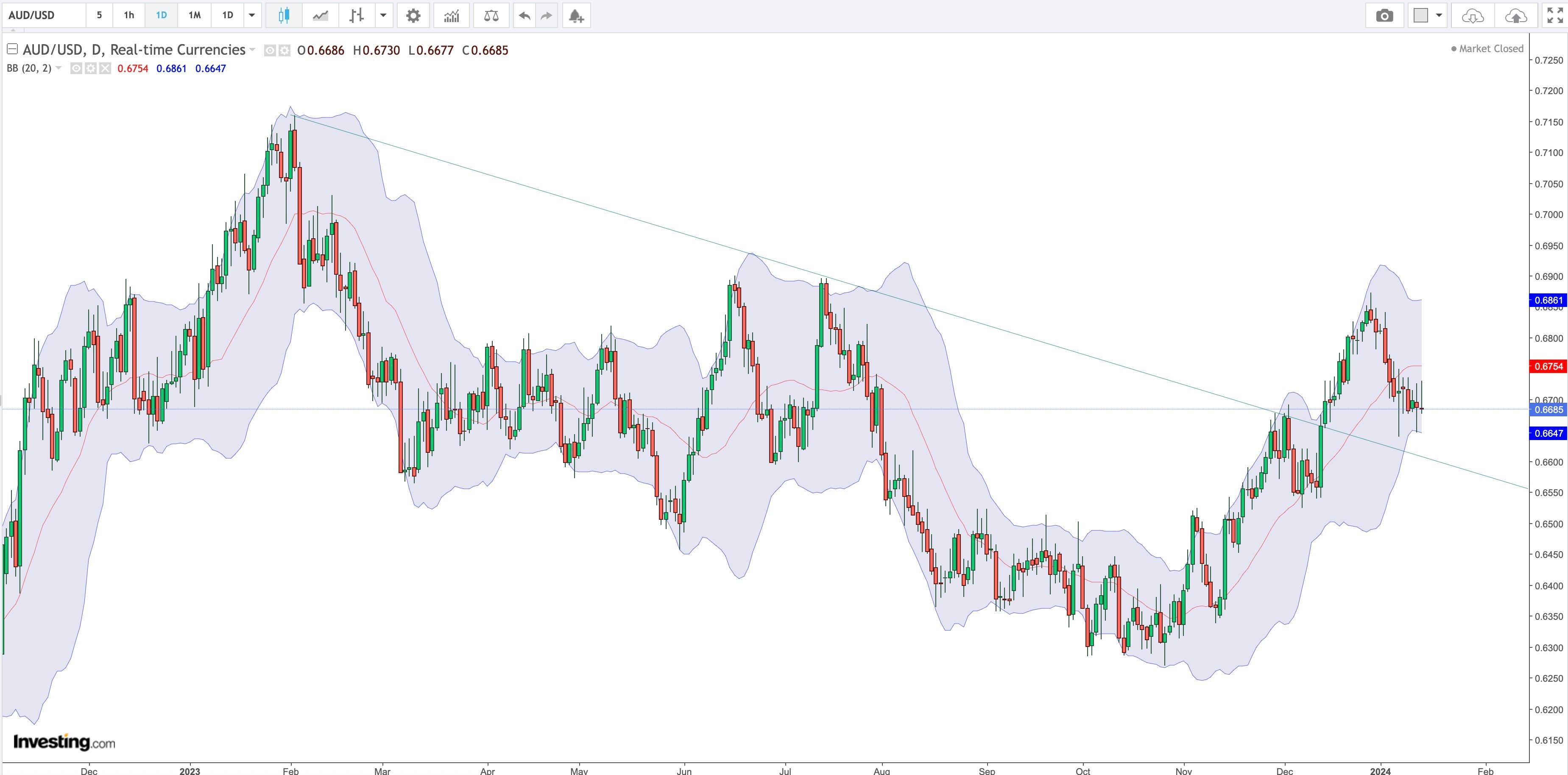Click the red BB value 0.6754 in legend

coord(133,68)
